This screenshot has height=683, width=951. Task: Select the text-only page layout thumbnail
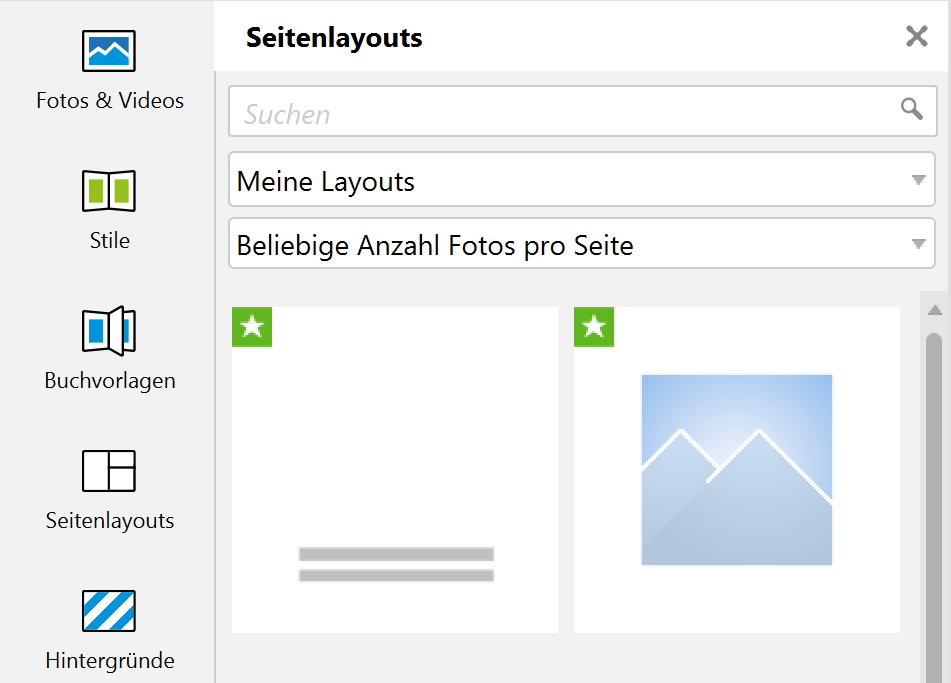coord(395,470)
